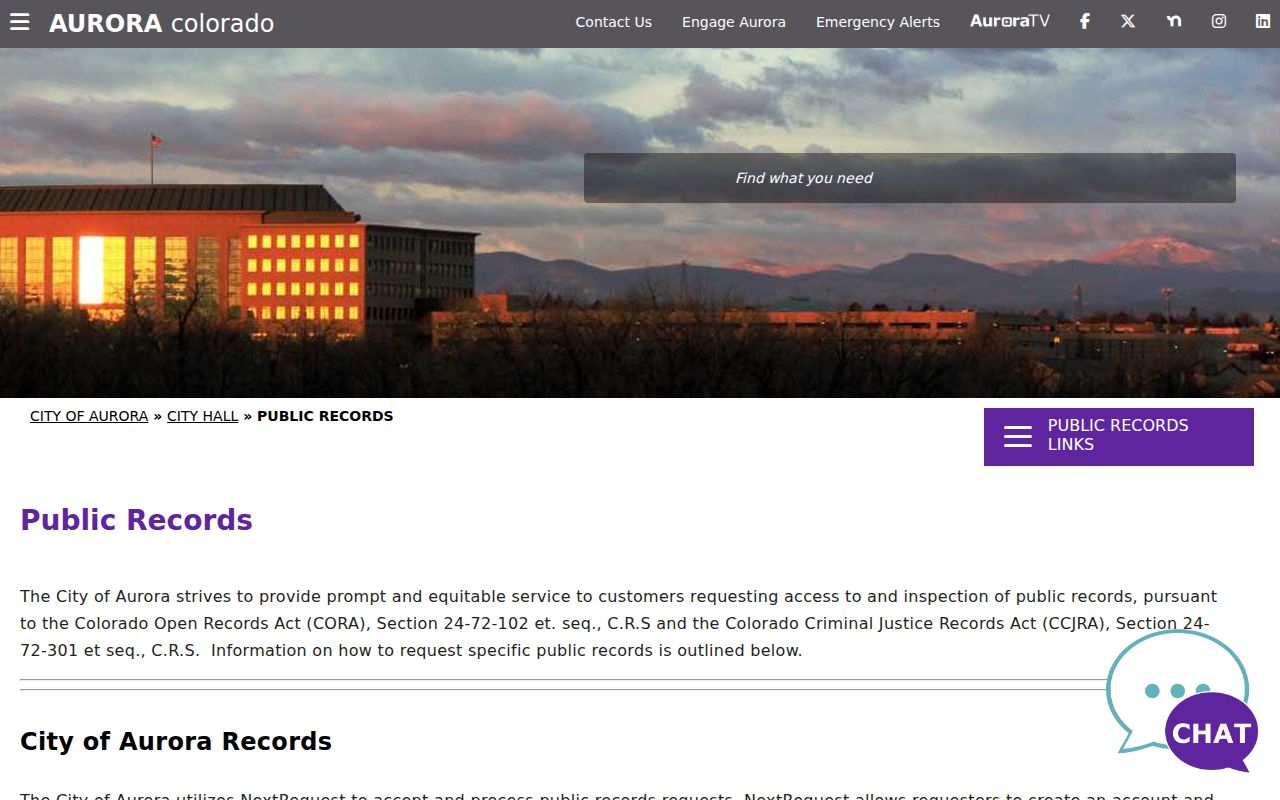The width and height of the screenshot is (1280, 800).
Task: Open the Facebook page icon
Action: [x=1084, y=21]
